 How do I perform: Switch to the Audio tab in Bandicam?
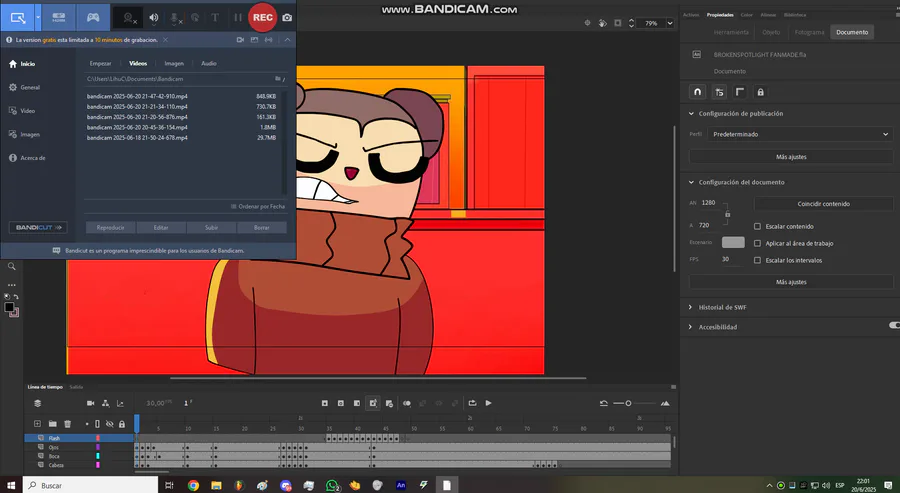pos(208,63)
